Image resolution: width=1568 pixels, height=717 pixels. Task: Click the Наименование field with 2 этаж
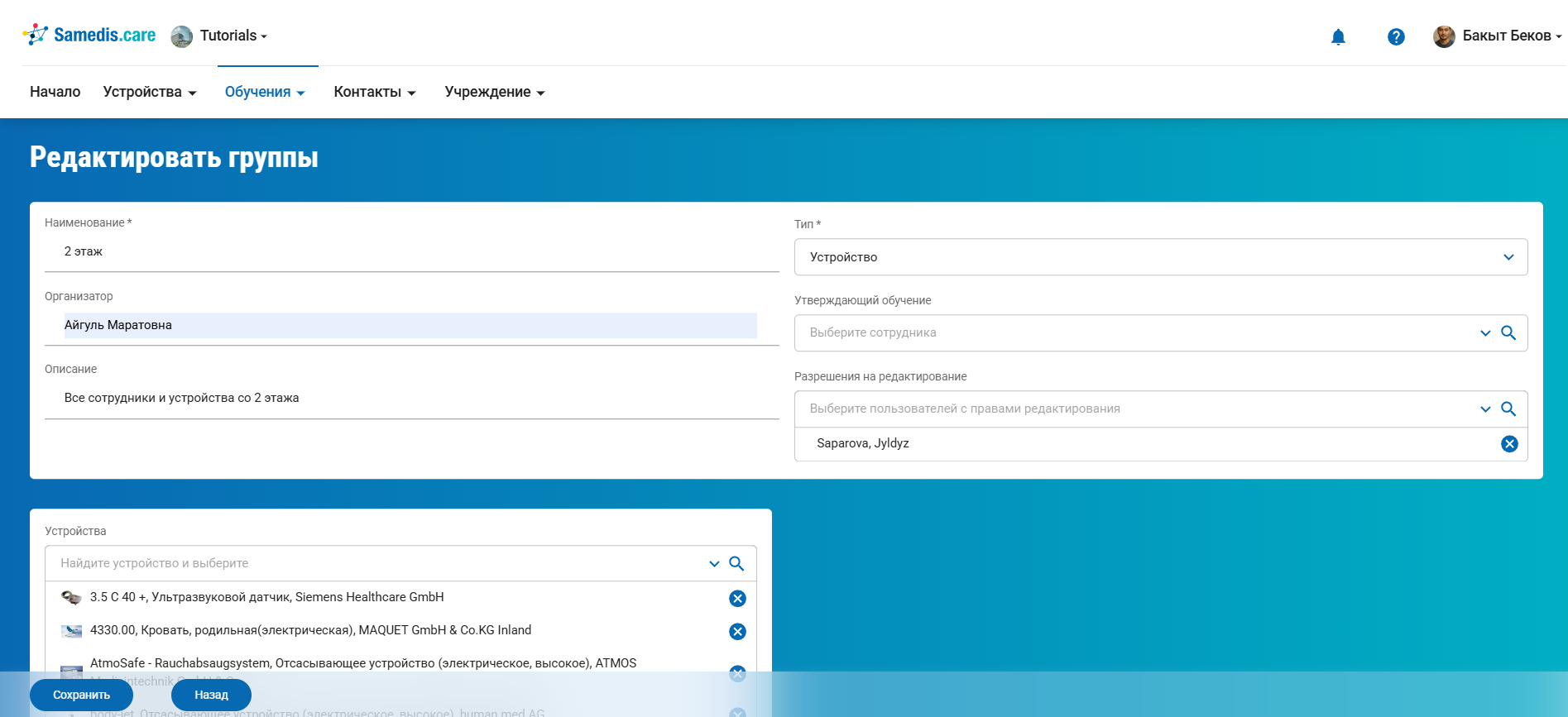(411, 251)
